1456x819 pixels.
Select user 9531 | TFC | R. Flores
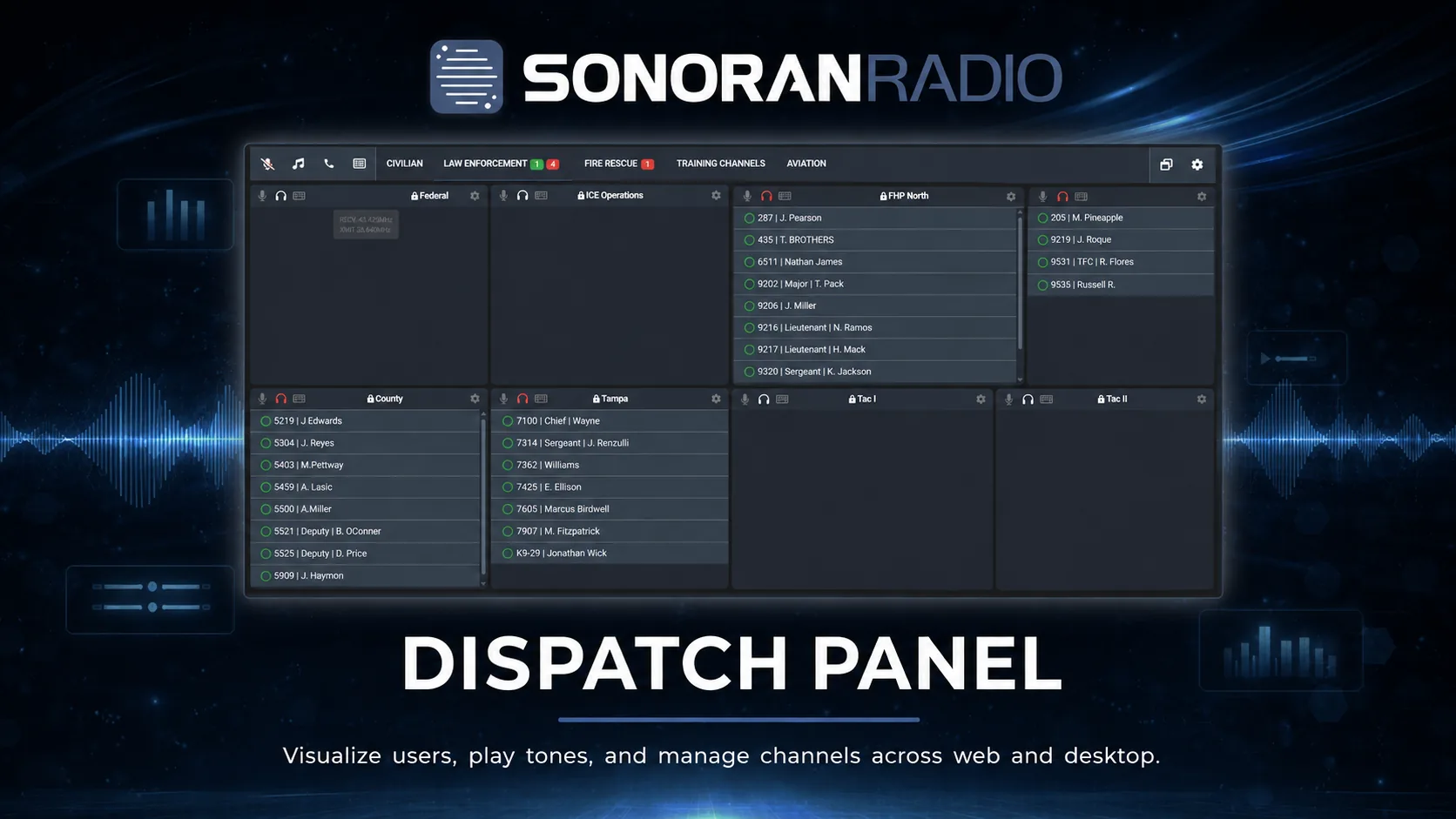(1121, 262)
